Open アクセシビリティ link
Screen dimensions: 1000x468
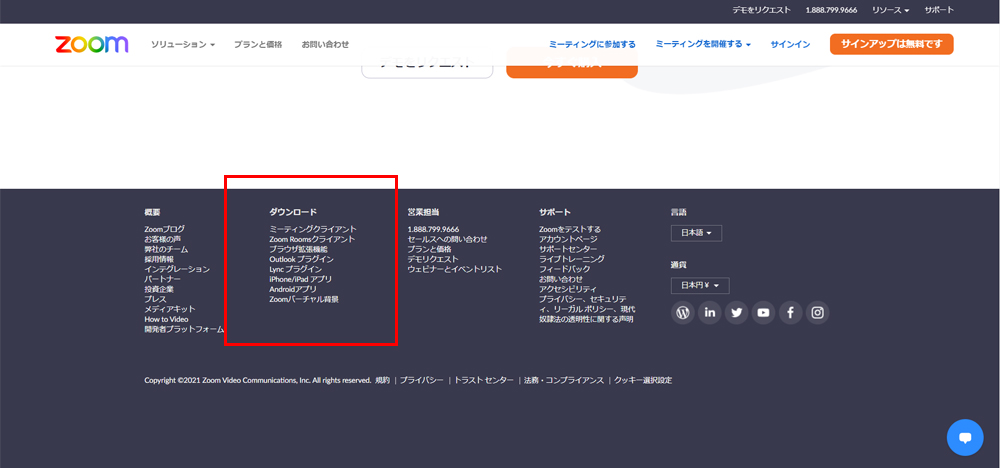[x=568, y=289]
